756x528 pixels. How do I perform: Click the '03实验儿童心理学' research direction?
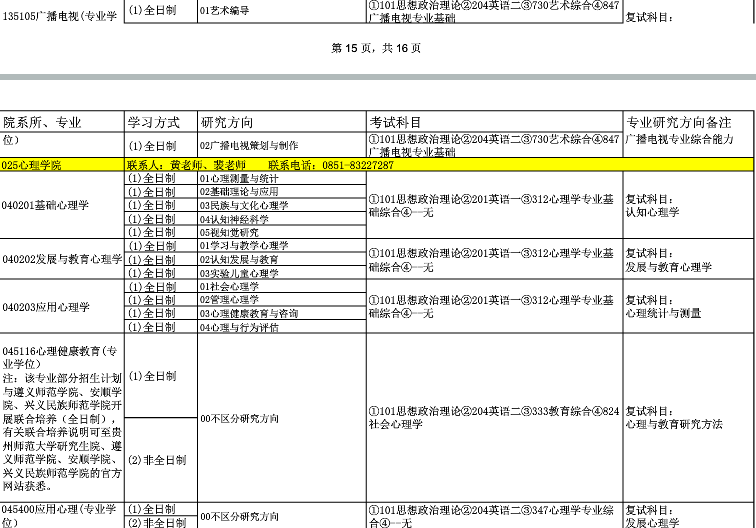pyautogui.click(x=239, y=273)
